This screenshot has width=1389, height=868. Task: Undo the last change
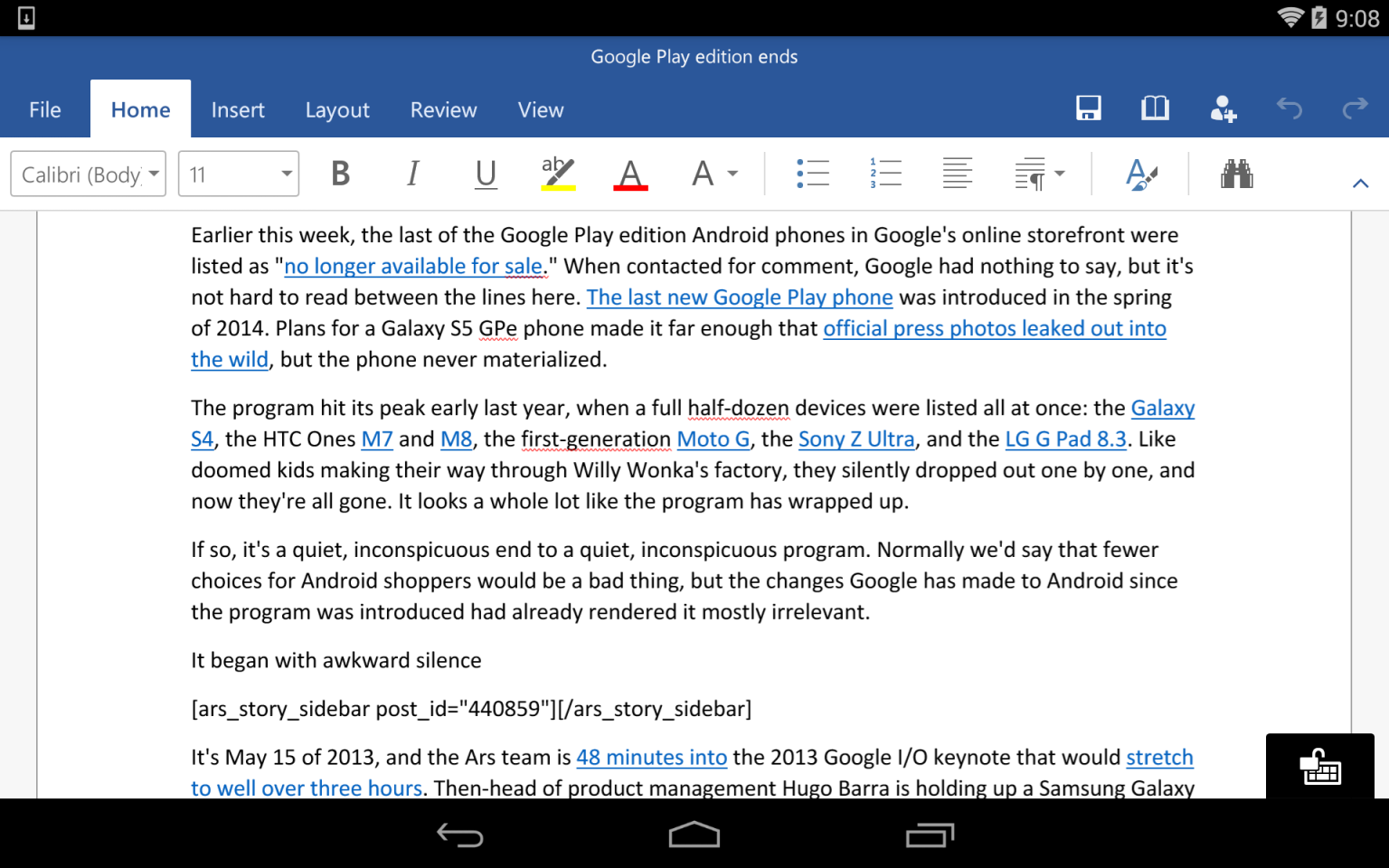point(1289,108)
